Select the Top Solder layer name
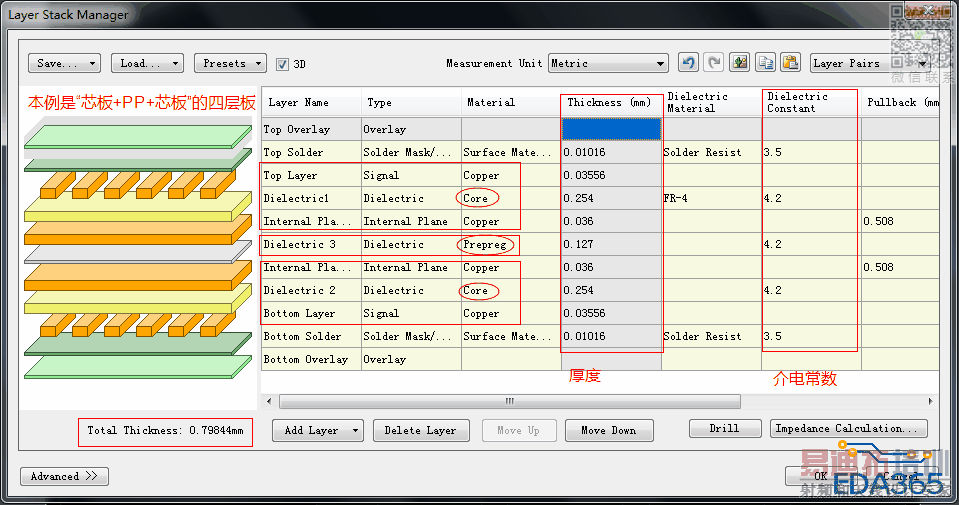The width and height of the screenshot is (959, 505). click(x=311, y=152)
